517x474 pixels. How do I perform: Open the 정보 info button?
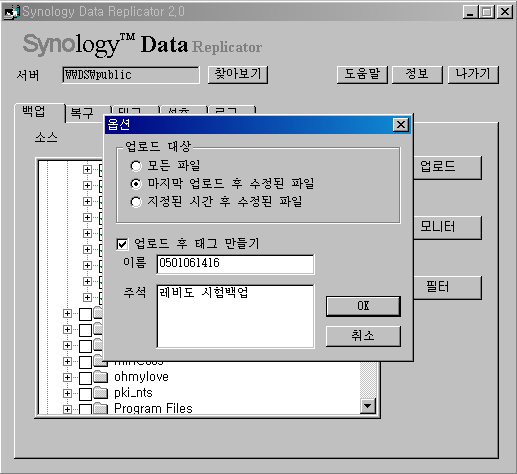pos(417,74)
